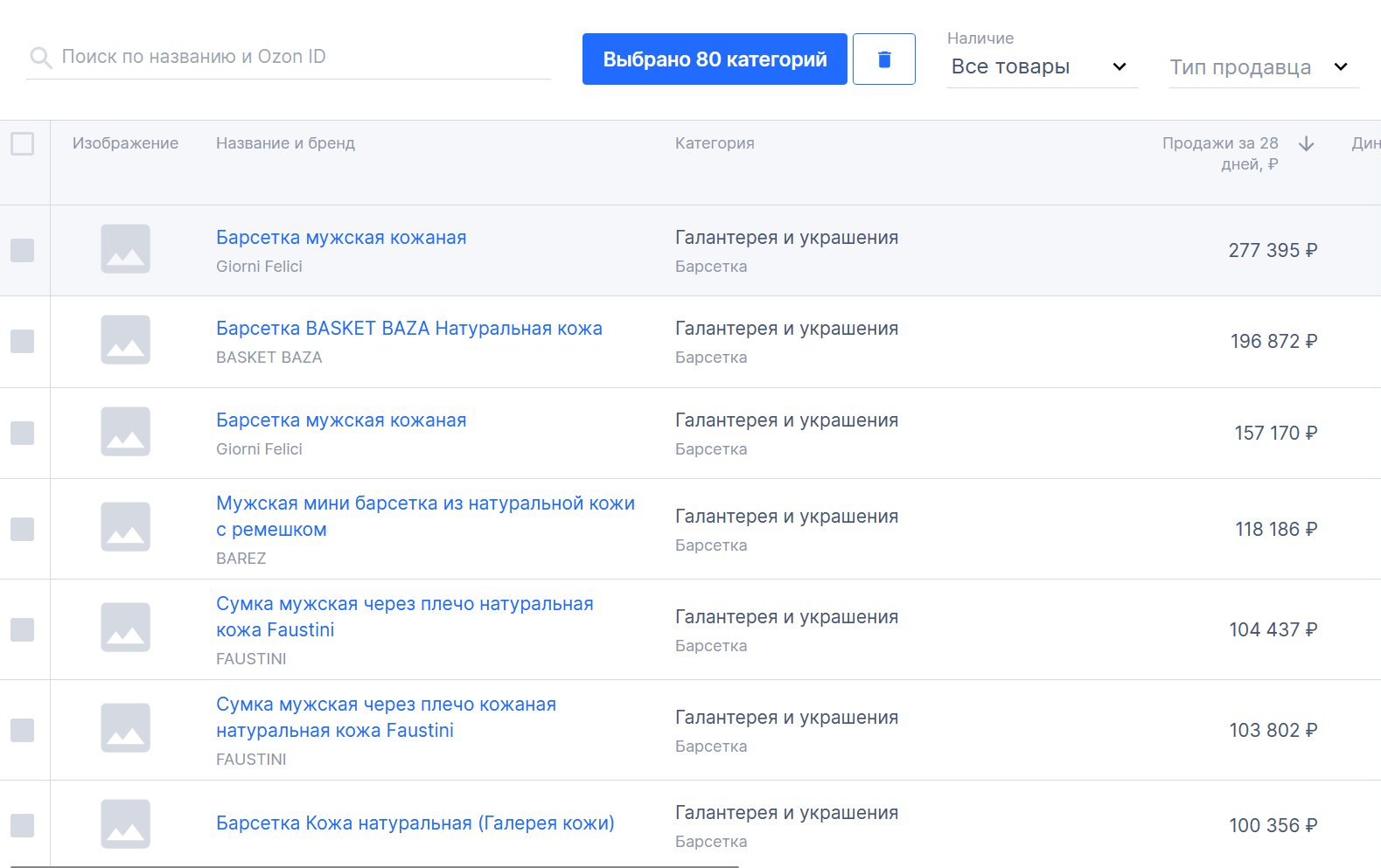Image resolution: width=1381 pixels, height=868 pixels.
Task: Open image thumbnail for Галерея кожи row
Action: click(x=125, y=824)
